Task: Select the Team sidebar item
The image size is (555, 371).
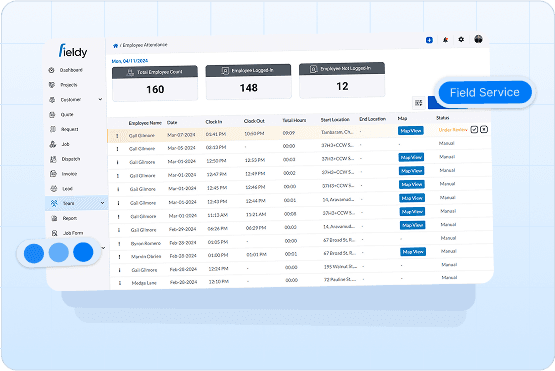Action: coord(76,203)
